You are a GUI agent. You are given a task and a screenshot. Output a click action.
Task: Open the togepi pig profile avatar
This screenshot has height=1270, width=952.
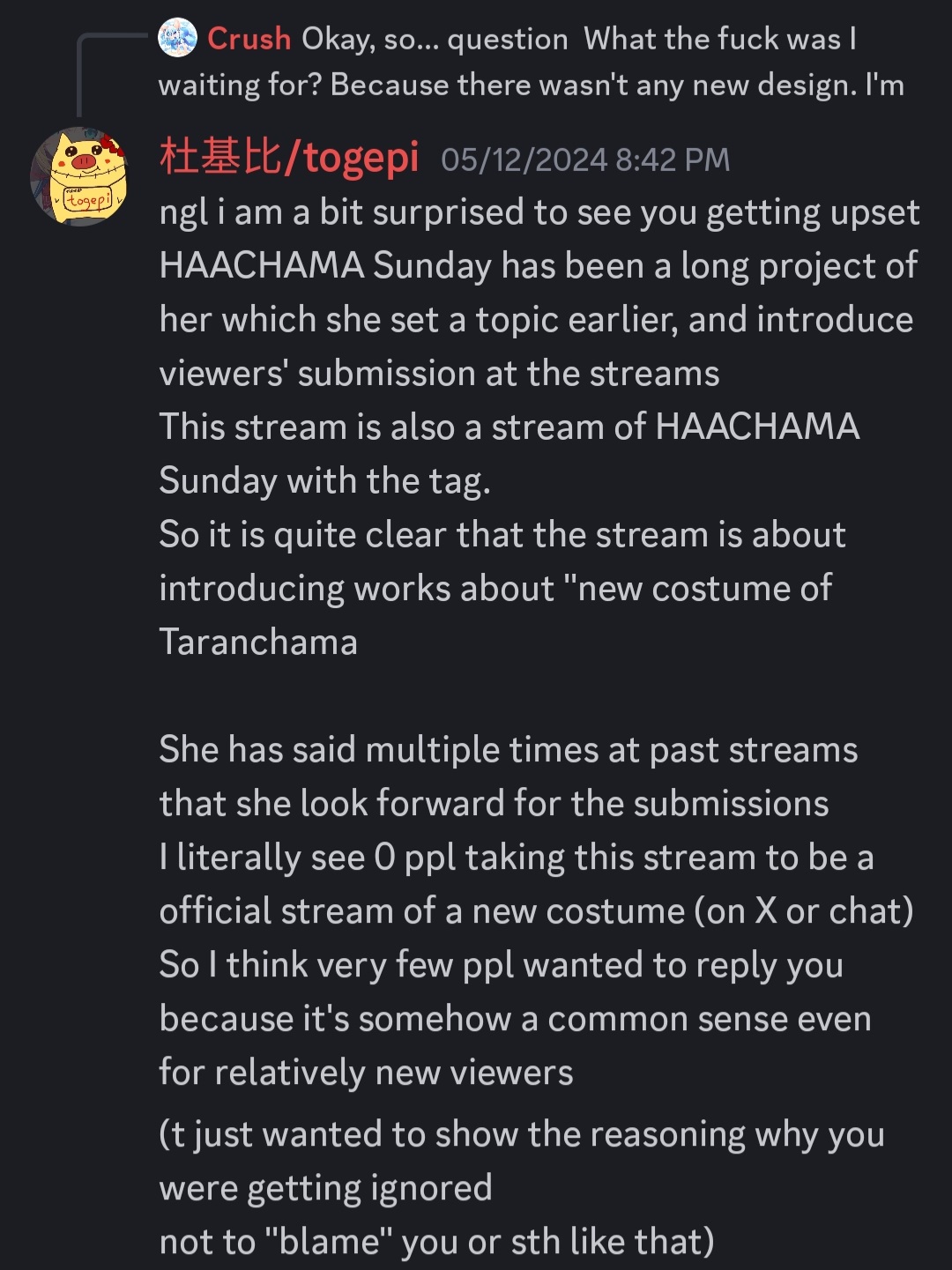[x=80, y=177]
